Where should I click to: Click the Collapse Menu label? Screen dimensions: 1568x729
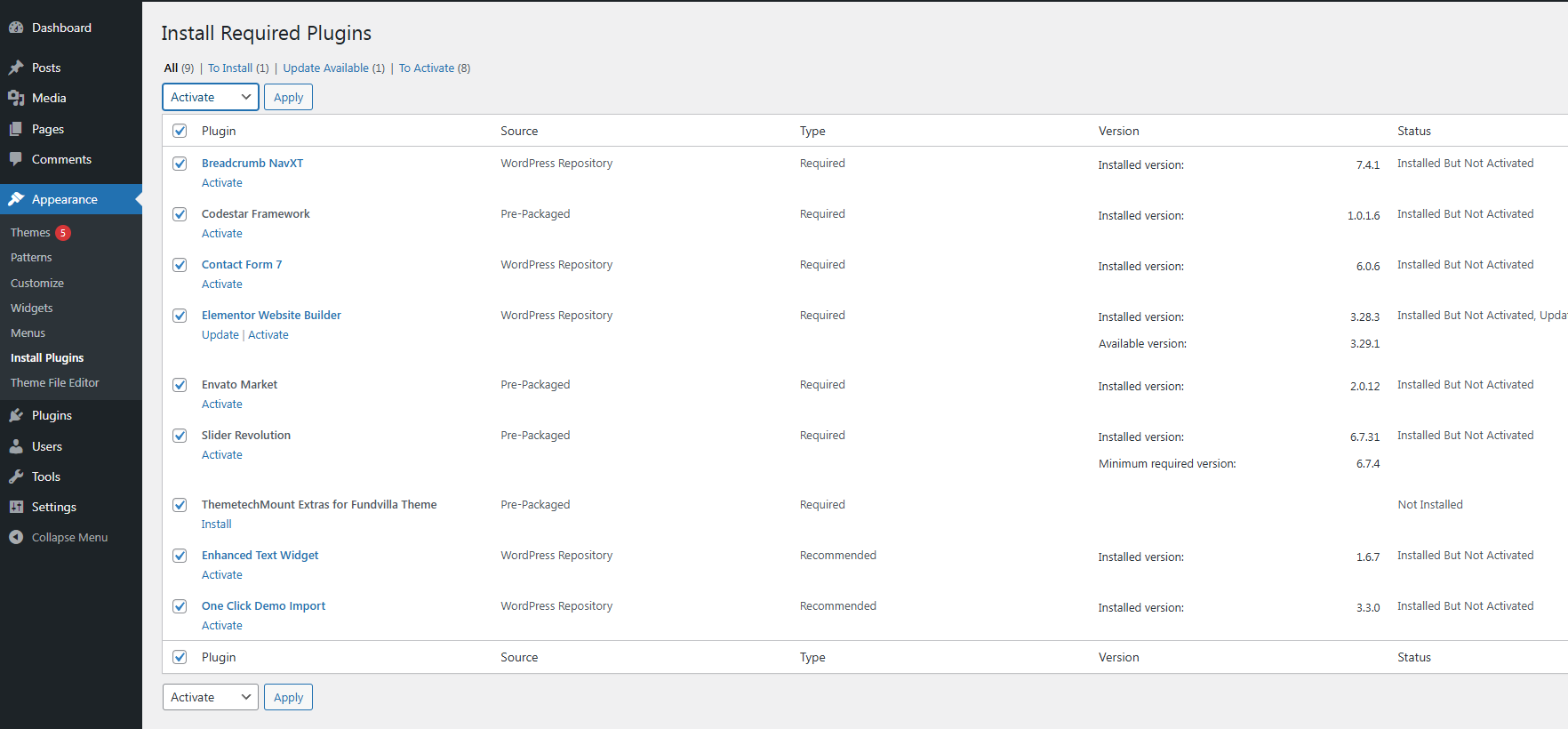[x=69, y=537]
